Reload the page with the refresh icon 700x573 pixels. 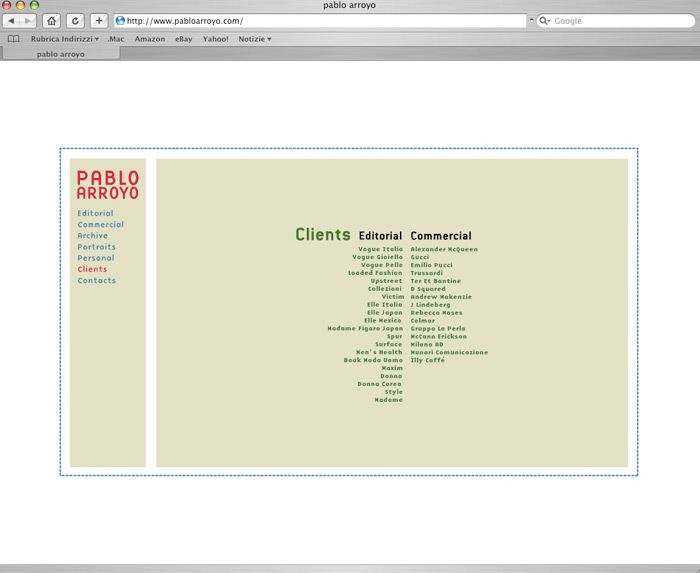75,21
